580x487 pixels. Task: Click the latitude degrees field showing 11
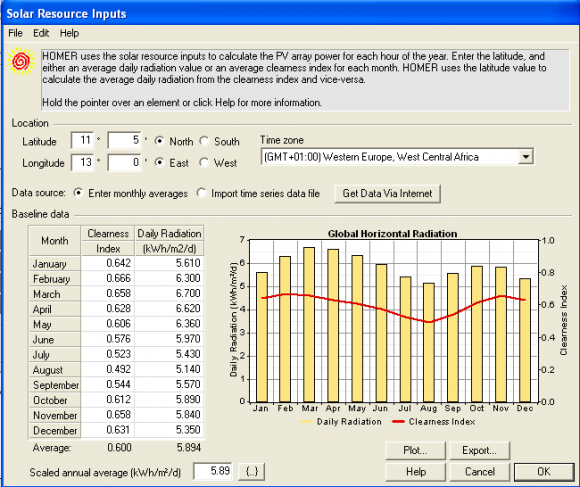point(82,140)
